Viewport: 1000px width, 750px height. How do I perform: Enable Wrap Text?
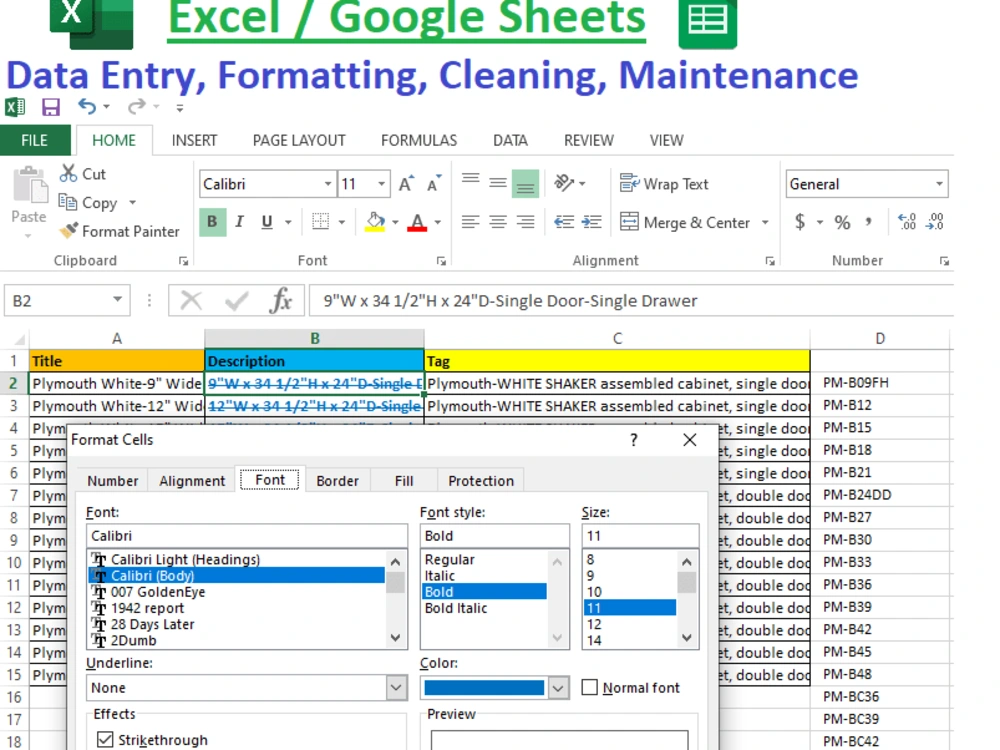coord(664,184)
